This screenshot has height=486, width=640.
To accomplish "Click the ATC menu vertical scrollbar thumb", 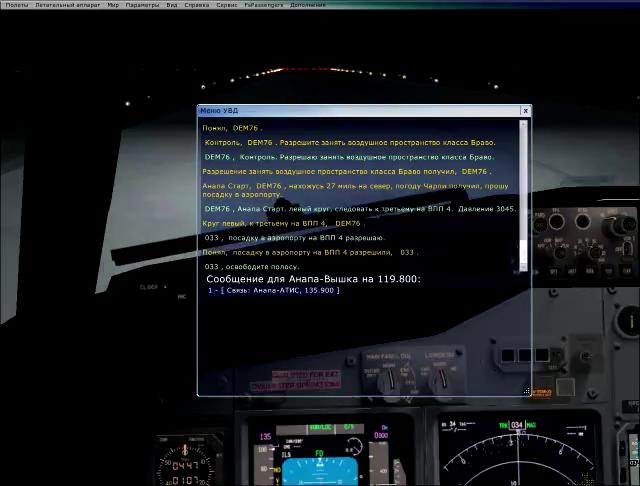I will pos(523,252).
